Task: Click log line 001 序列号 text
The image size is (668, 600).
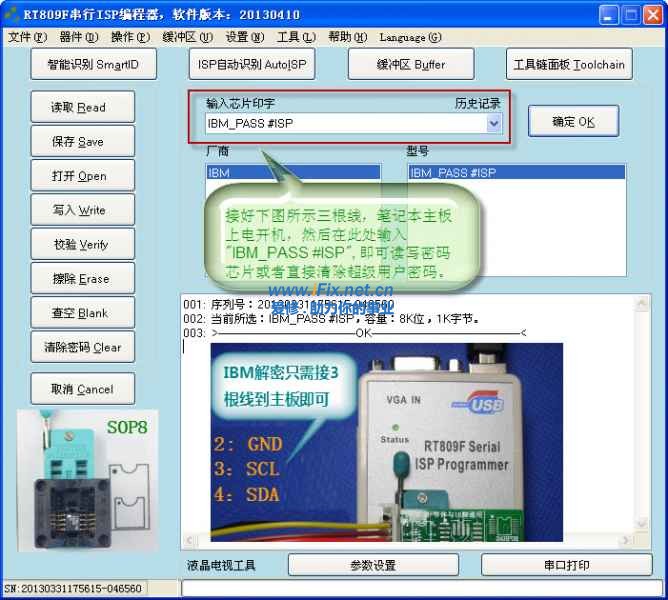Action: click(x=289, y=305)
